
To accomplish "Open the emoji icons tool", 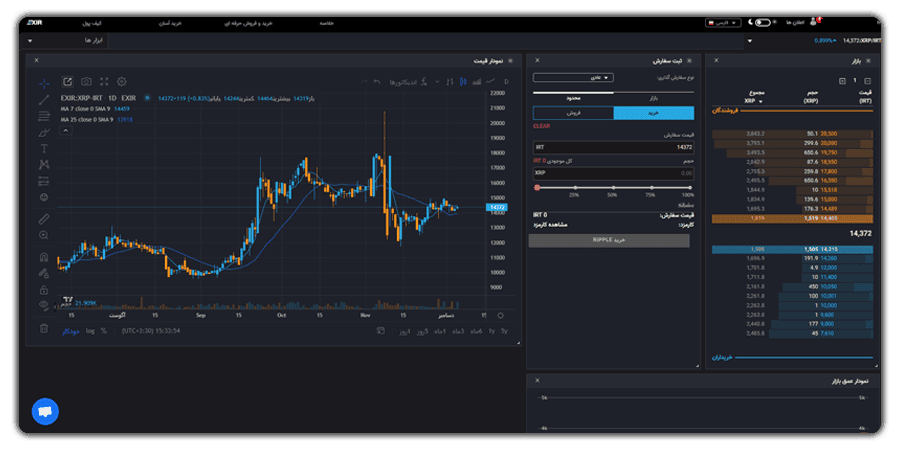I will point(44,197).
